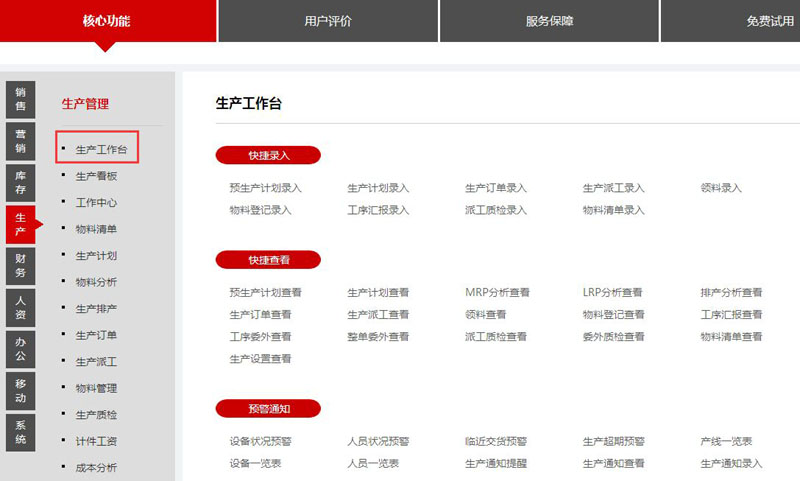Select the 服务保障 tab

[549, 21]
